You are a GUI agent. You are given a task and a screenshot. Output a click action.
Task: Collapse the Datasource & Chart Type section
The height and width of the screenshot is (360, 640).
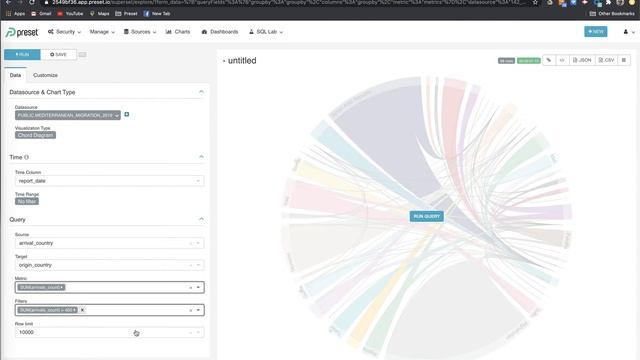pos(201,92)
